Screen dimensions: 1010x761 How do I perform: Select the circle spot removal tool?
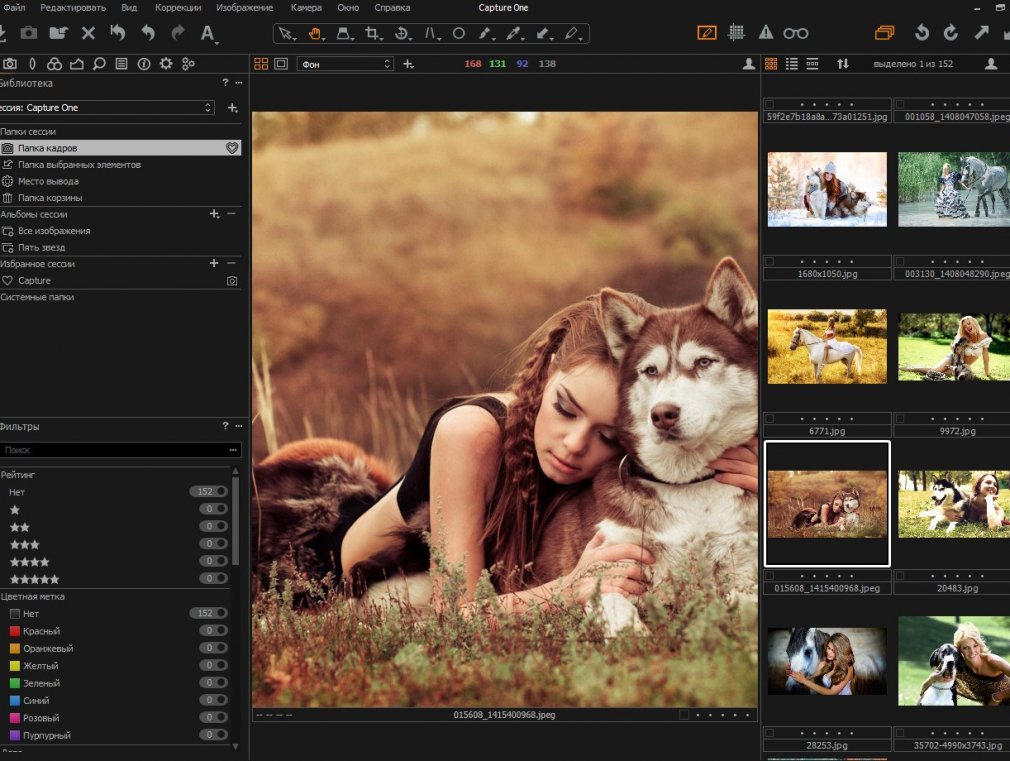pyautogui.click(x=459, y=34)
